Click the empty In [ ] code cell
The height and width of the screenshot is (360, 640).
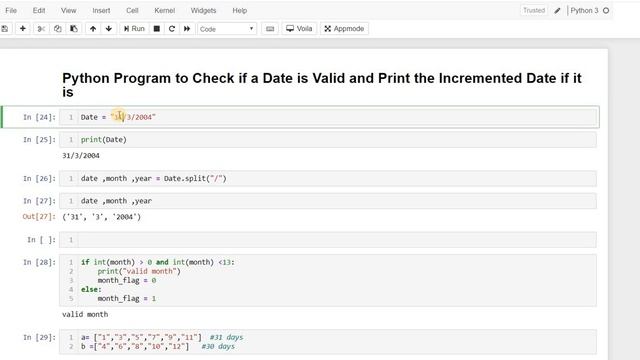[328, 240]
